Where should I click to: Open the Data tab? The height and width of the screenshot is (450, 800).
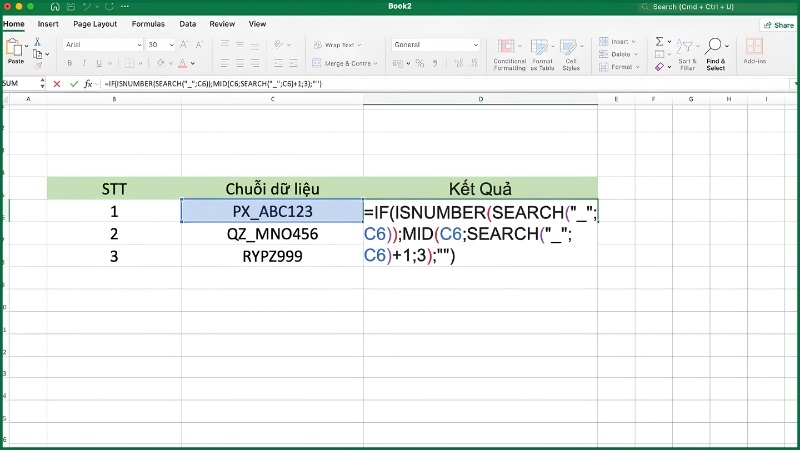(187, 24)
